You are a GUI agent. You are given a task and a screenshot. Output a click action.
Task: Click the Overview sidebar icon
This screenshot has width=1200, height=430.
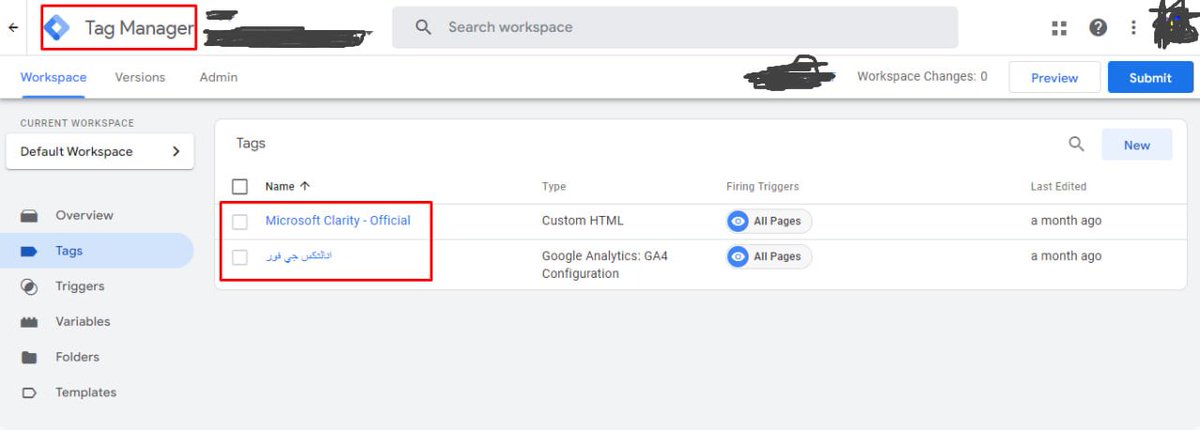[30, 216]
